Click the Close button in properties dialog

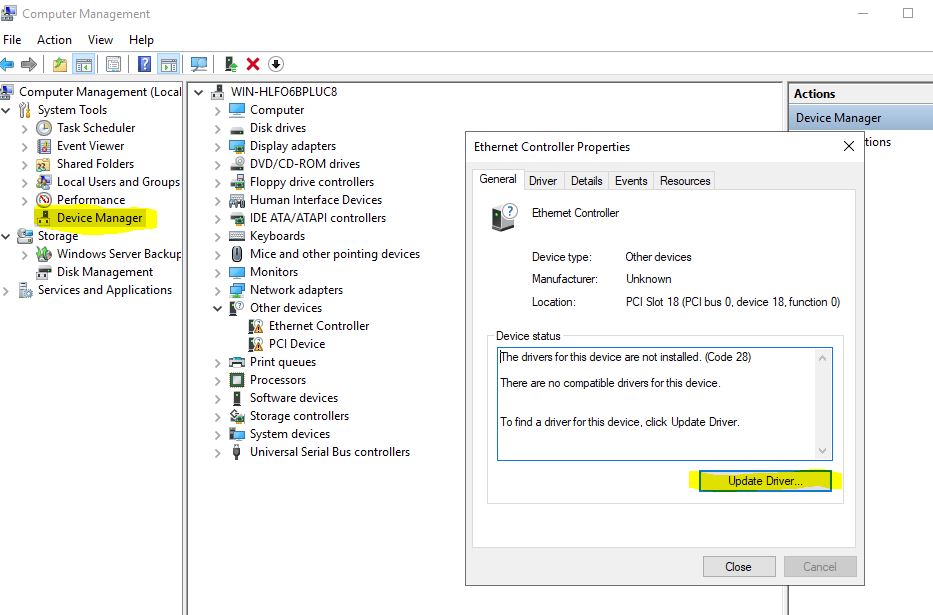click(x=738, y=567)
